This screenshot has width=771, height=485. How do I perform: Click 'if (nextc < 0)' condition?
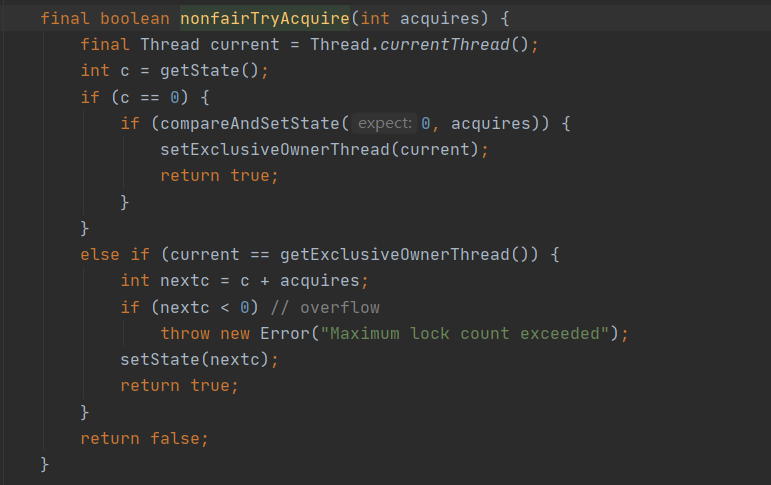(x=189, y=307)
